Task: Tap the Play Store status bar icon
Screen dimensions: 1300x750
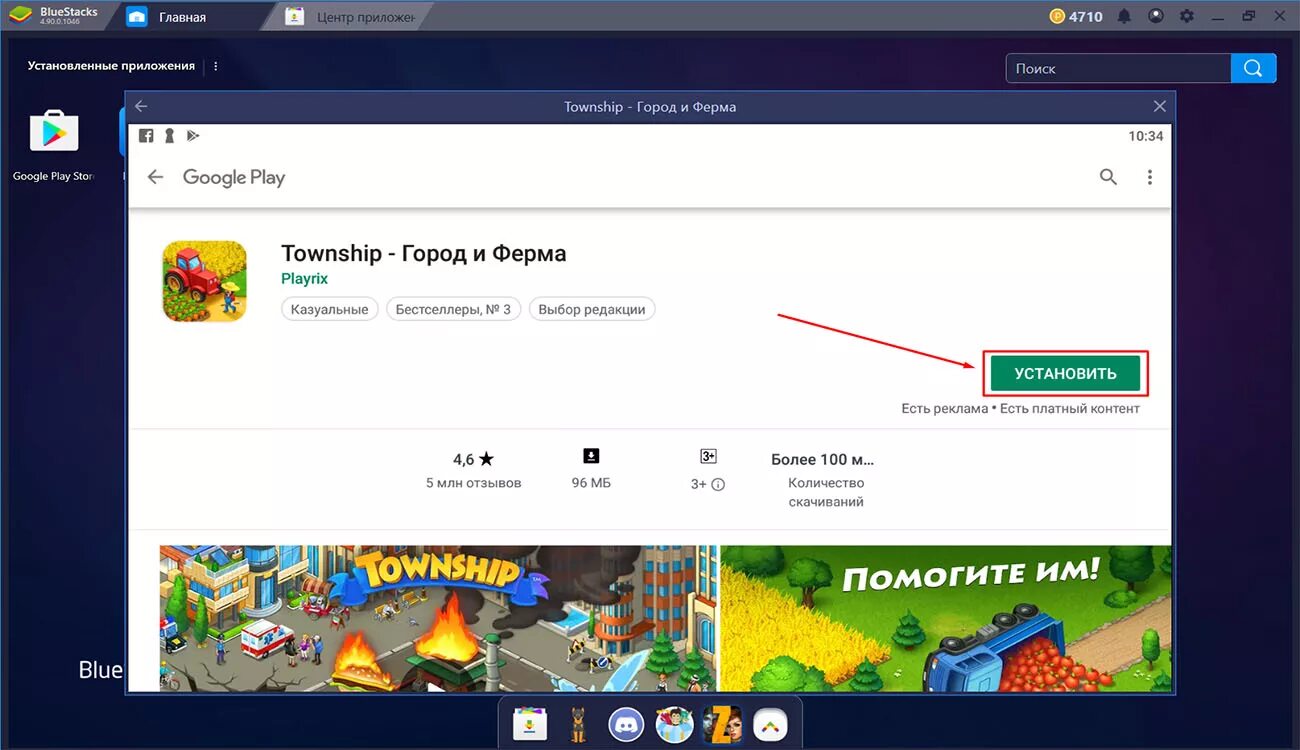Action: [x=193, y=136]
